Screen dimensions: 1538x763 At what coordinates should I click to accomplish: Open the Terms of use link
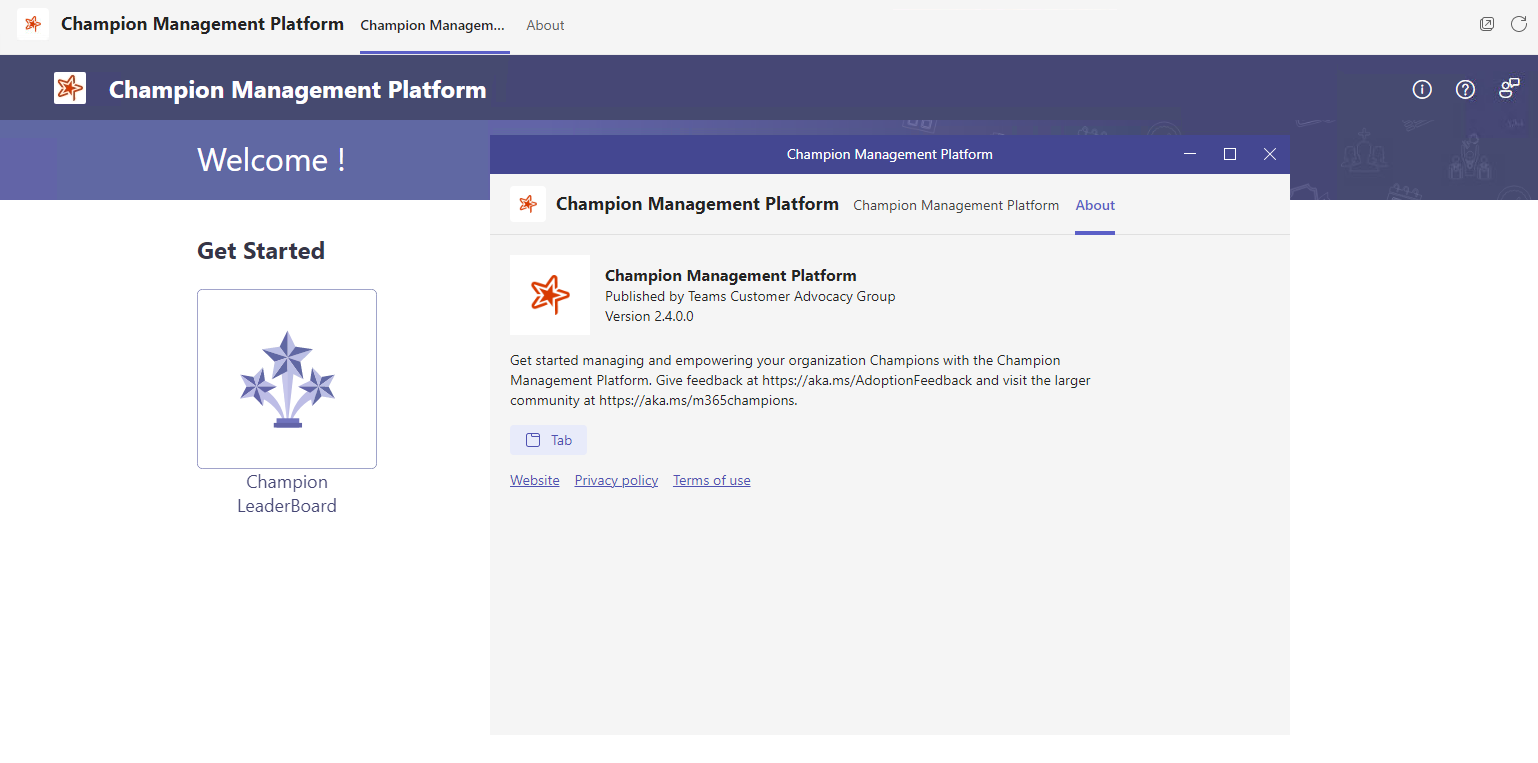(711, 480)
